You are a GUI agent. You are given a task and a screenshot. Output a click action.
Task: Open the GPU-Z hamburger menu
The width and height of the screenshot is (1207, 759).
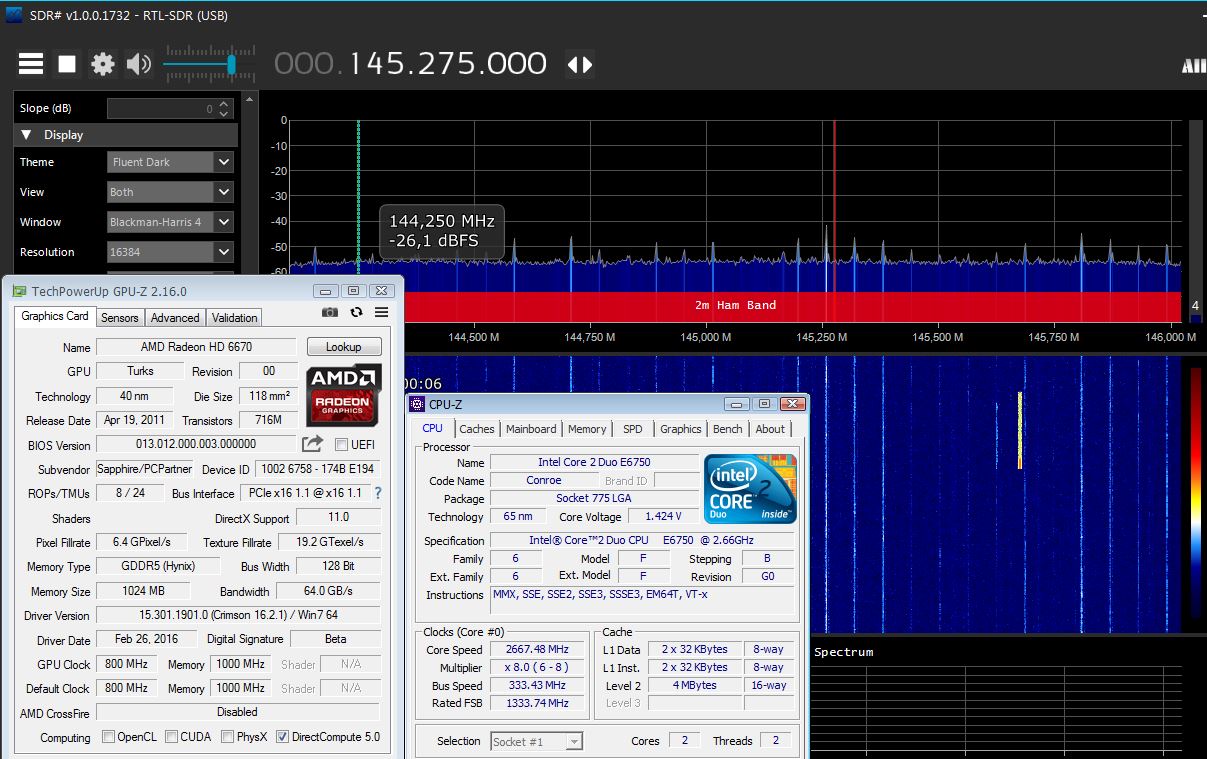click(382, 314)
